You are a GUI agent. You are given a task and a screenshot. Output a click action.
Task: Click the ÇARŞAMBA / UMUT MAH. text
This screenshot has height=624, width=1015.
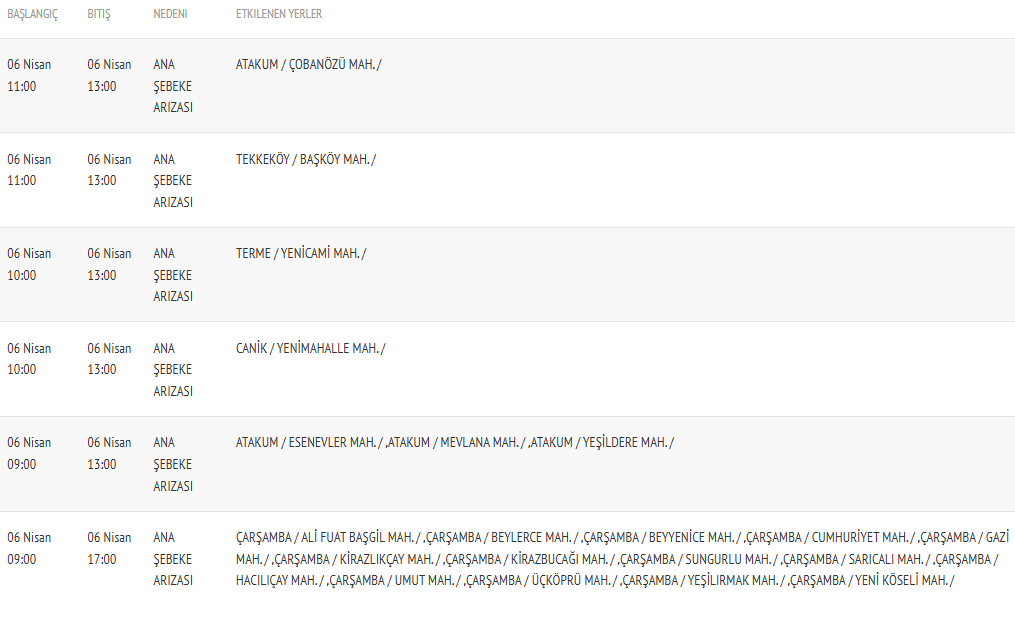point(393,581)
